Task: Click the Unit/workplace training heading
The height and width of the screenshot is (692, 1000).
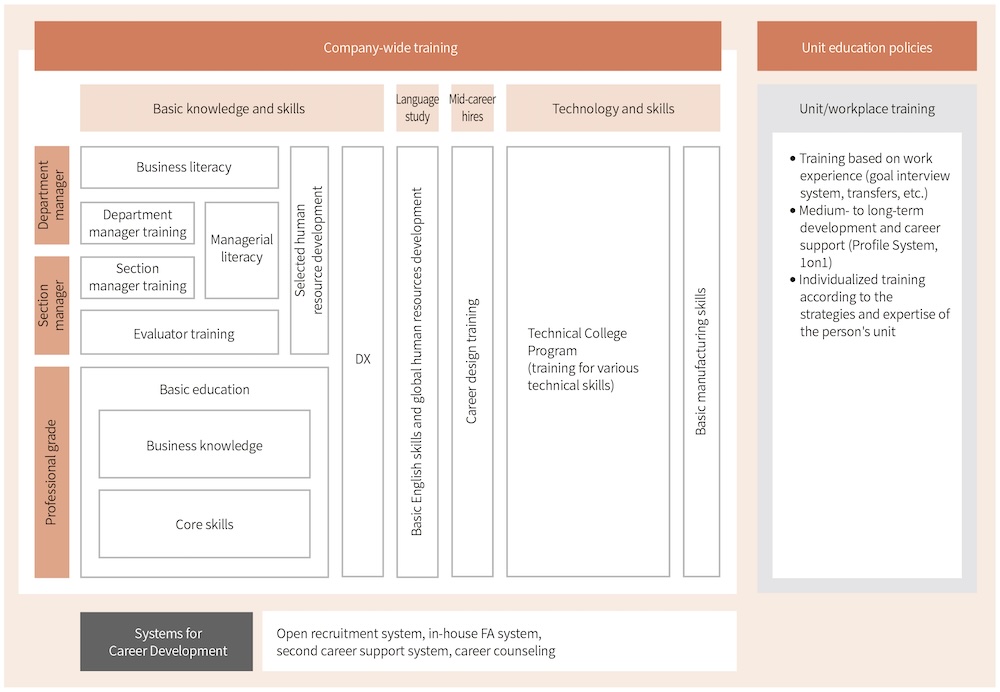Action: tap(867, 108)
